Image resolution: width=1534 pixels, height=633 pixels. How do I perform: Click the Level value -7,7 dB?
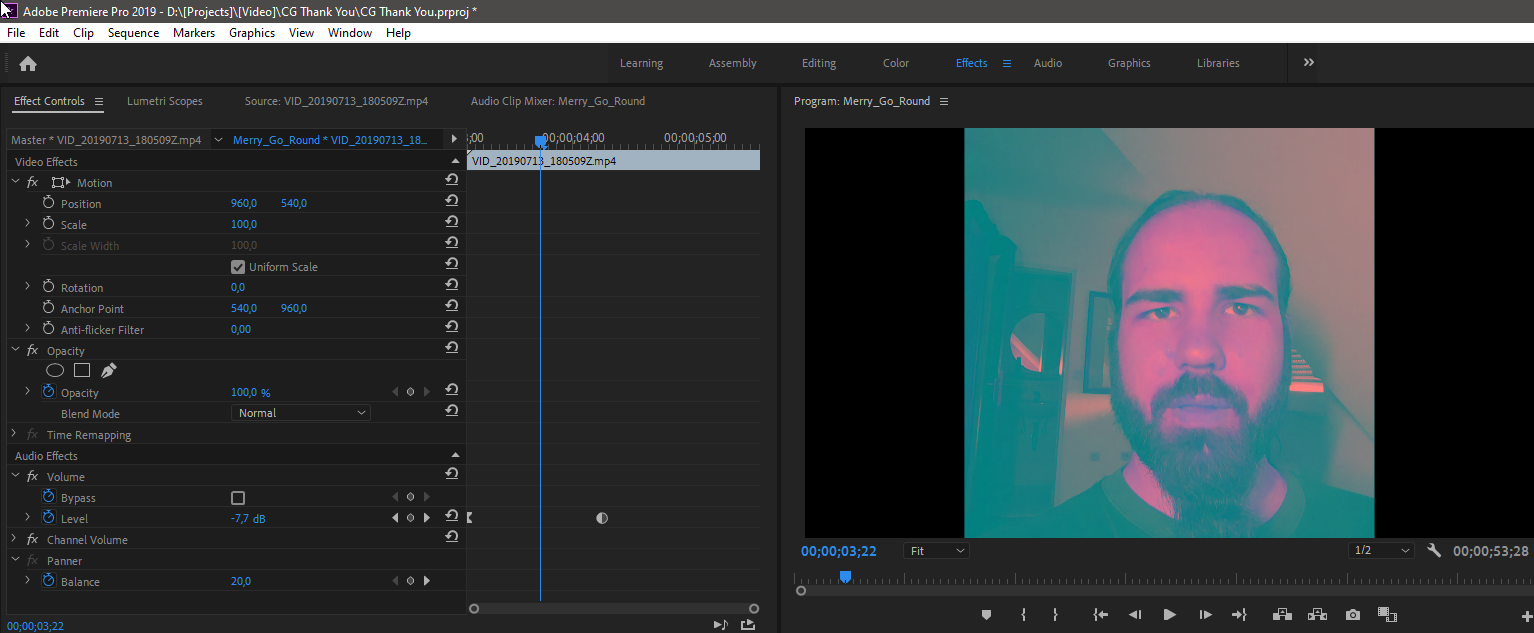[x=248, y=519]
